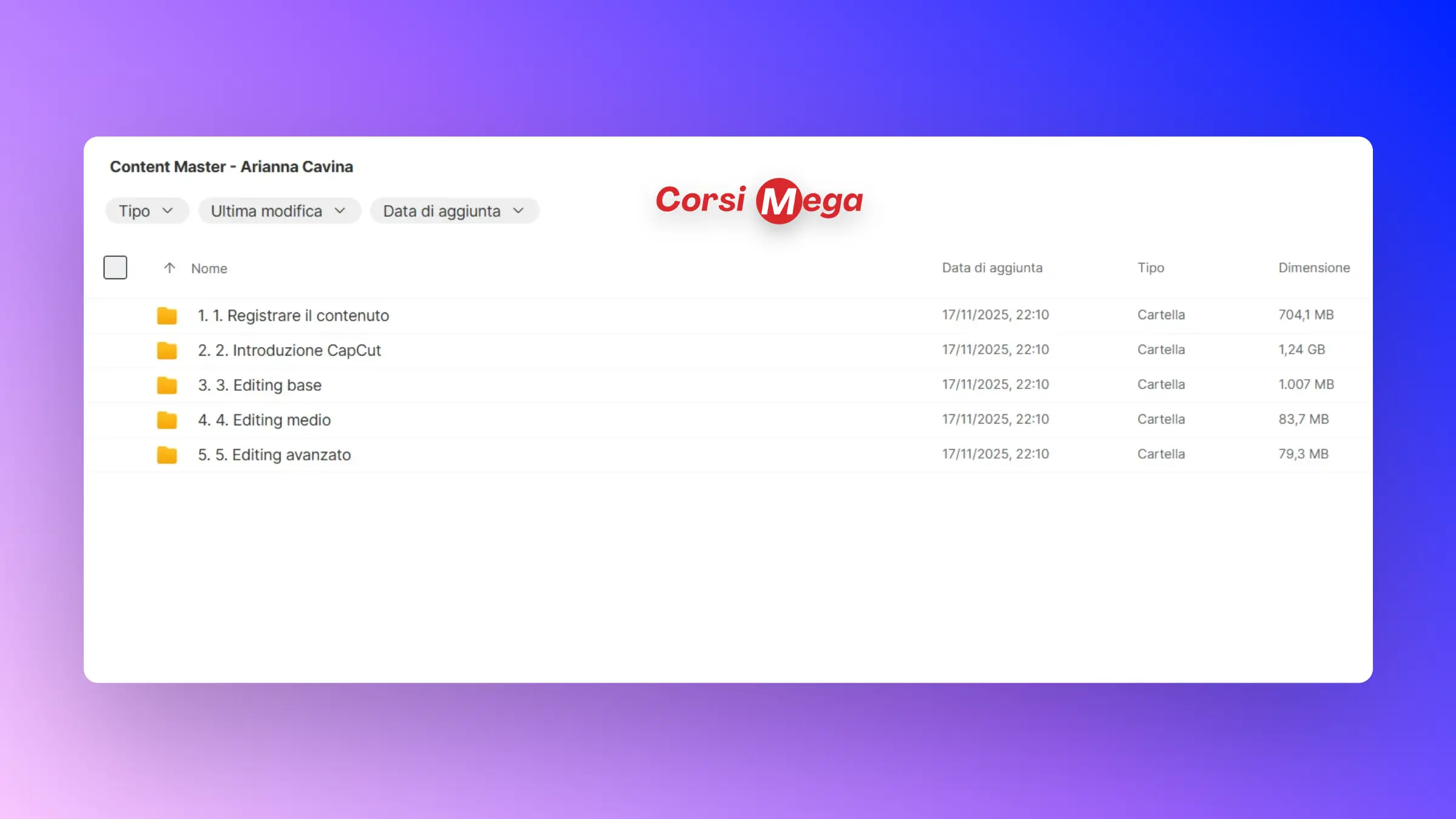This screenshot has width=1456, height=819.
Task: Open the '1. 1. Registrare il contenuto' folder name
Action: 293,315
